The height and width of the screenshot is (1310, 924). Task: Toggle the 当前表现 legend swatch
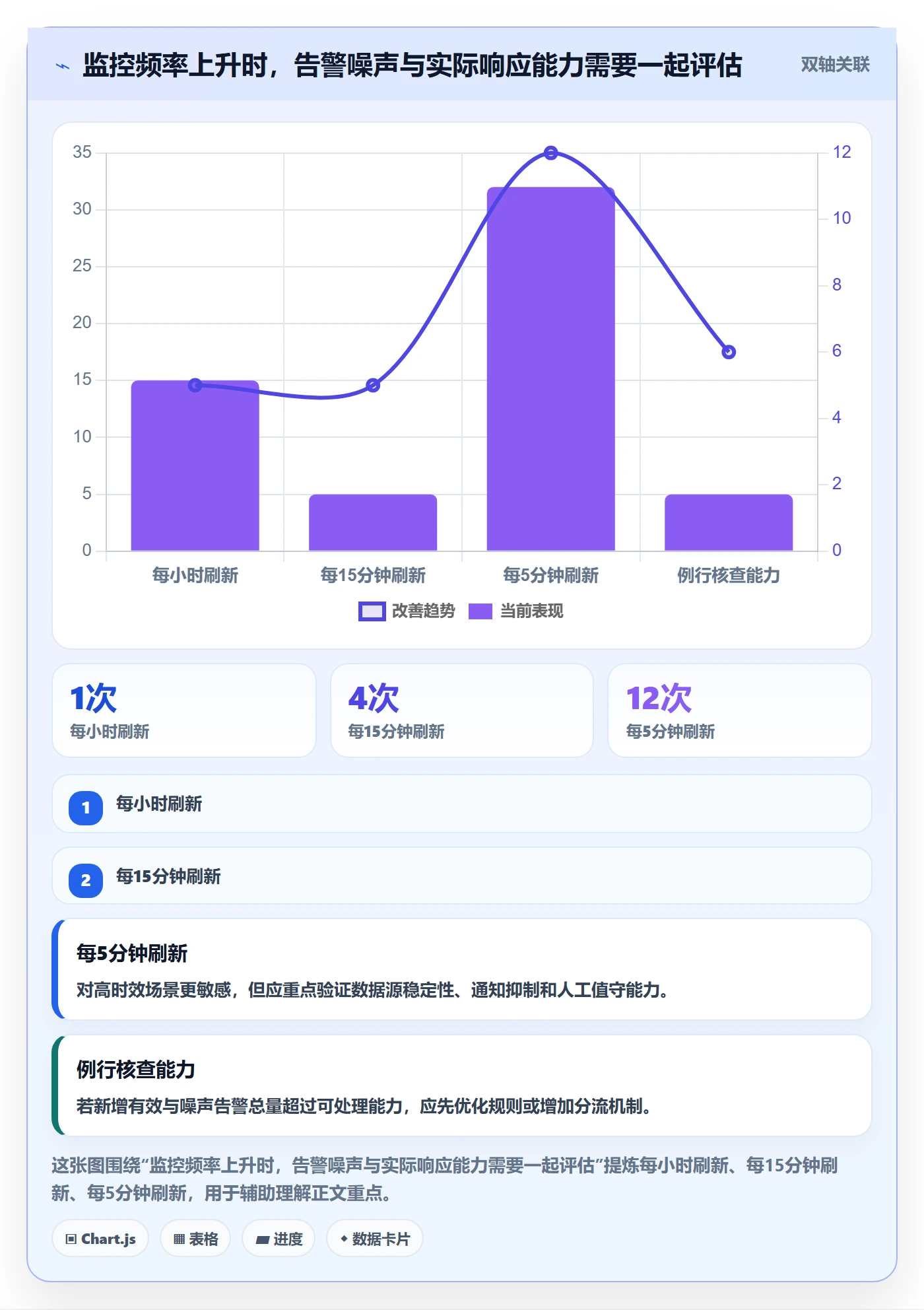pyautogui.click(x=480, y=611)
